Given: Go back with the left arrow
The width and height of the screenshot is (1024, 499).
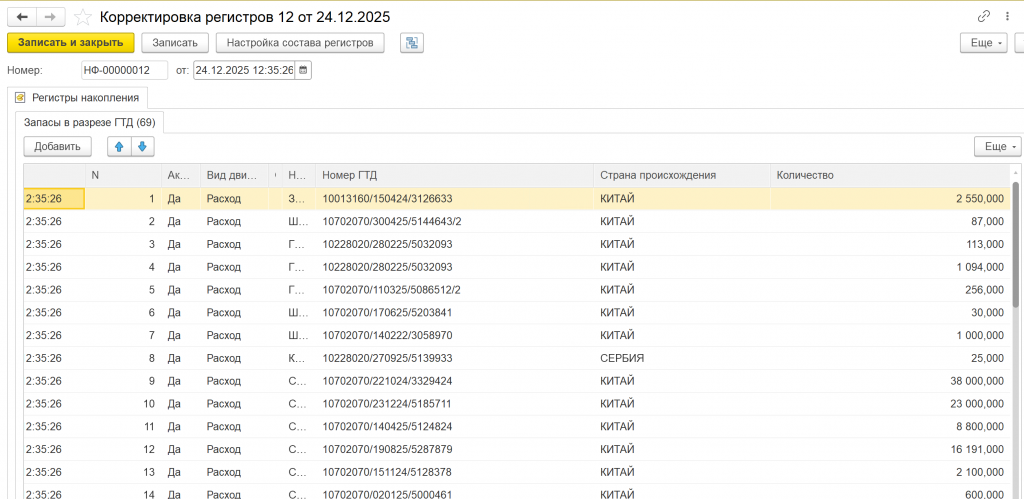Looking at the screenshot, I should point(22,17).
